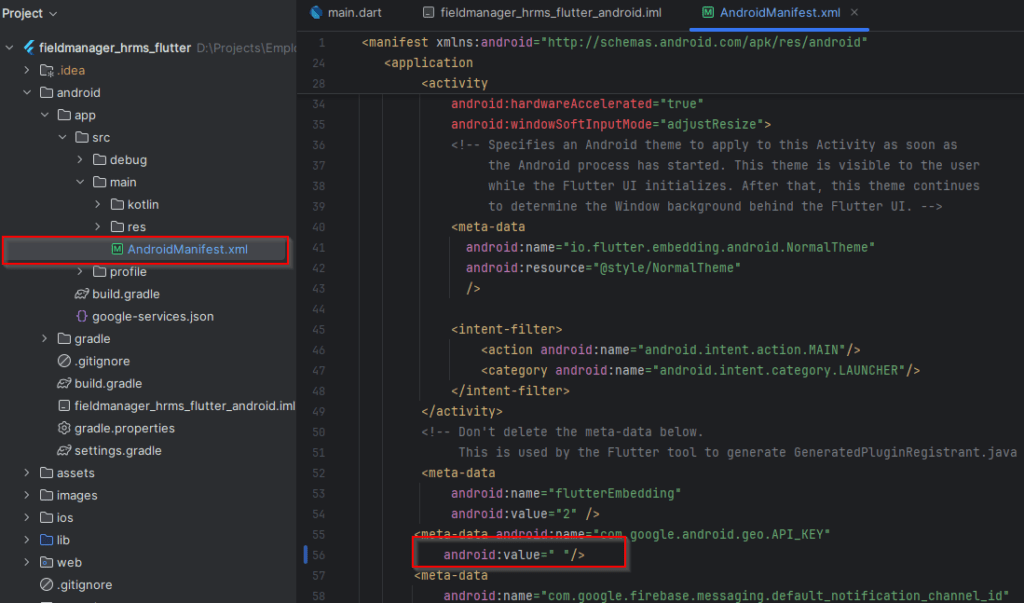The image size is (1024, 603).
Task: Click the images folder icon
Action: 46,495
